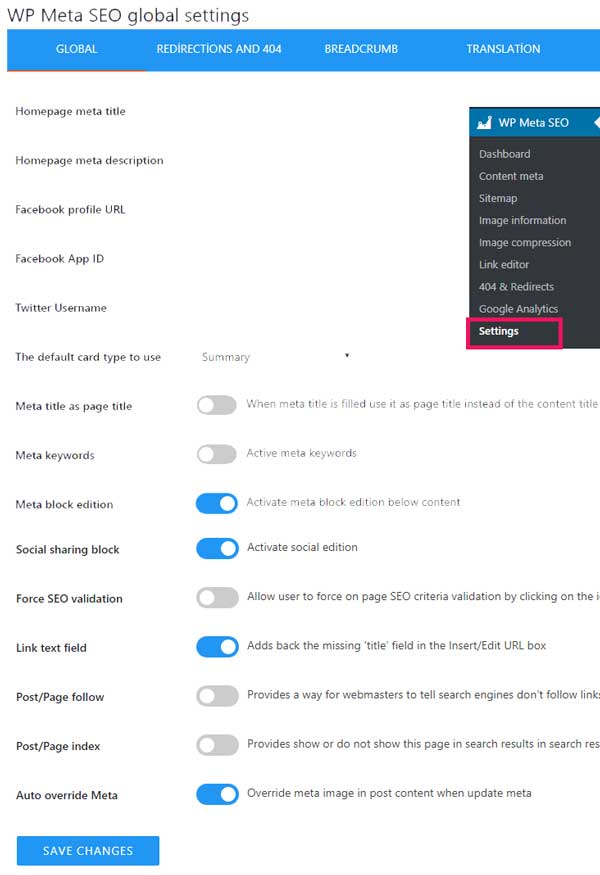600x875 pixels.
Task: Collapse the WP Meta SEO menu arrow
Action: (x=597, y=122)
